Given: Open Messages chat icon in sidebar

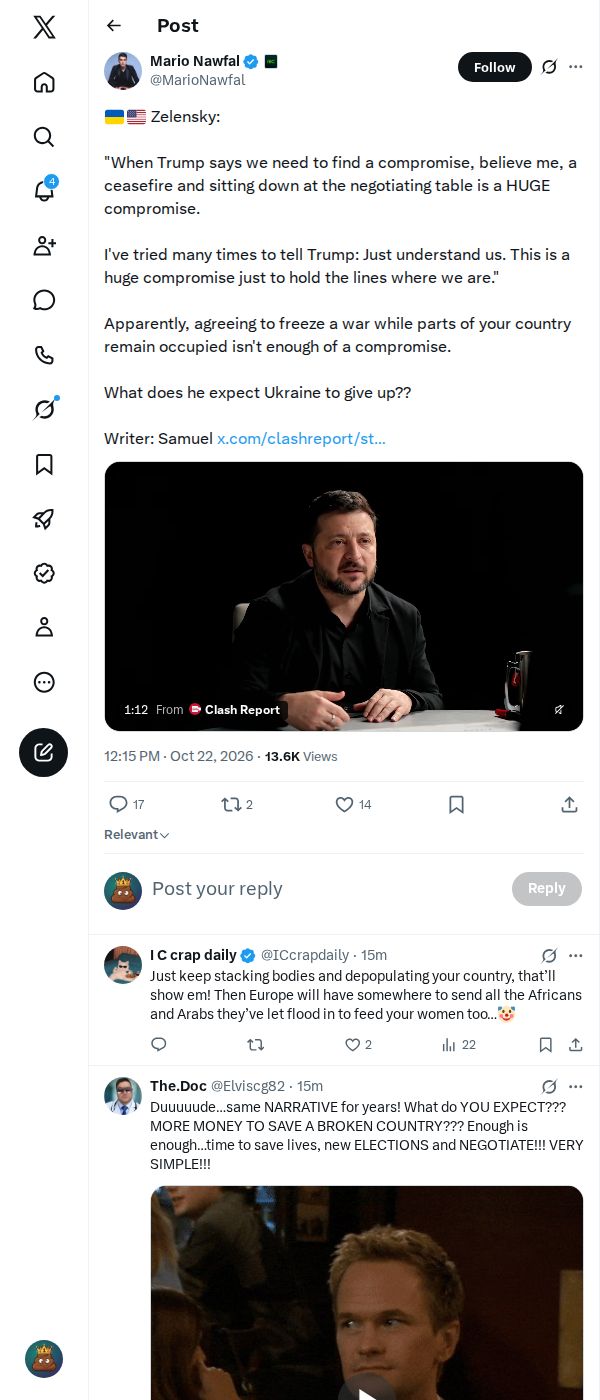Looking at the screenshot, I should [44, 300].
